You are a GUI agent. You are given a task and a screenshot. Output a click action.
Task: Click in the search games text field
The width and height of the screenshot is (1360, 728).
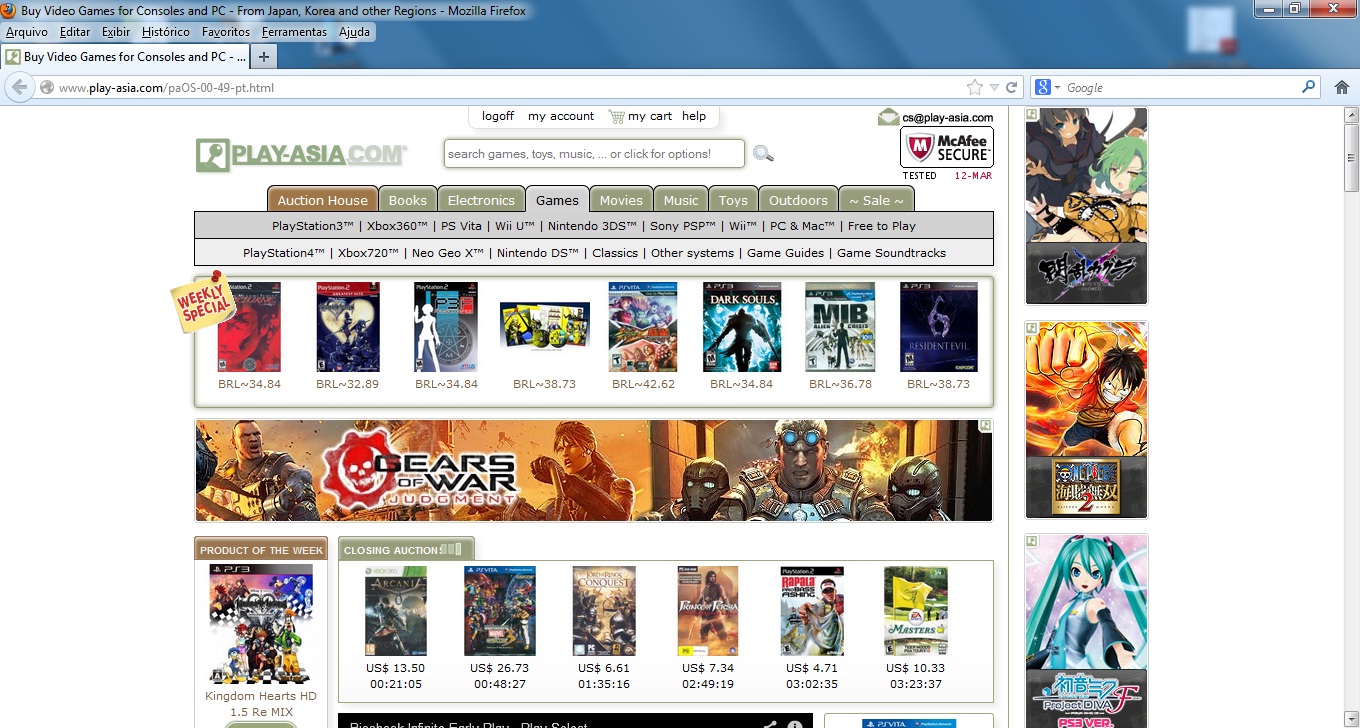coord(594,154)
